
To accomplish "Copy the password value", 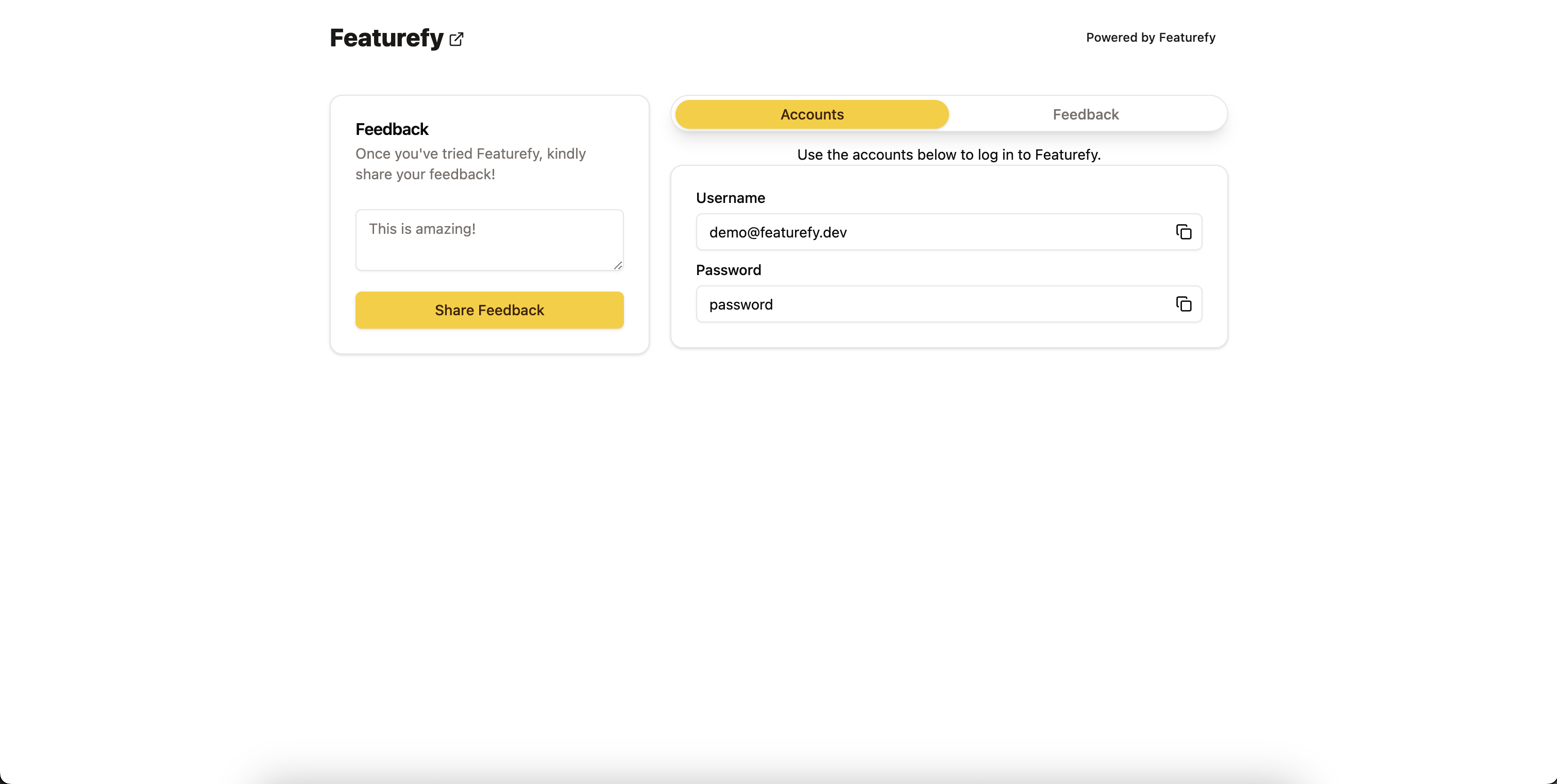I will (1183, 304).
